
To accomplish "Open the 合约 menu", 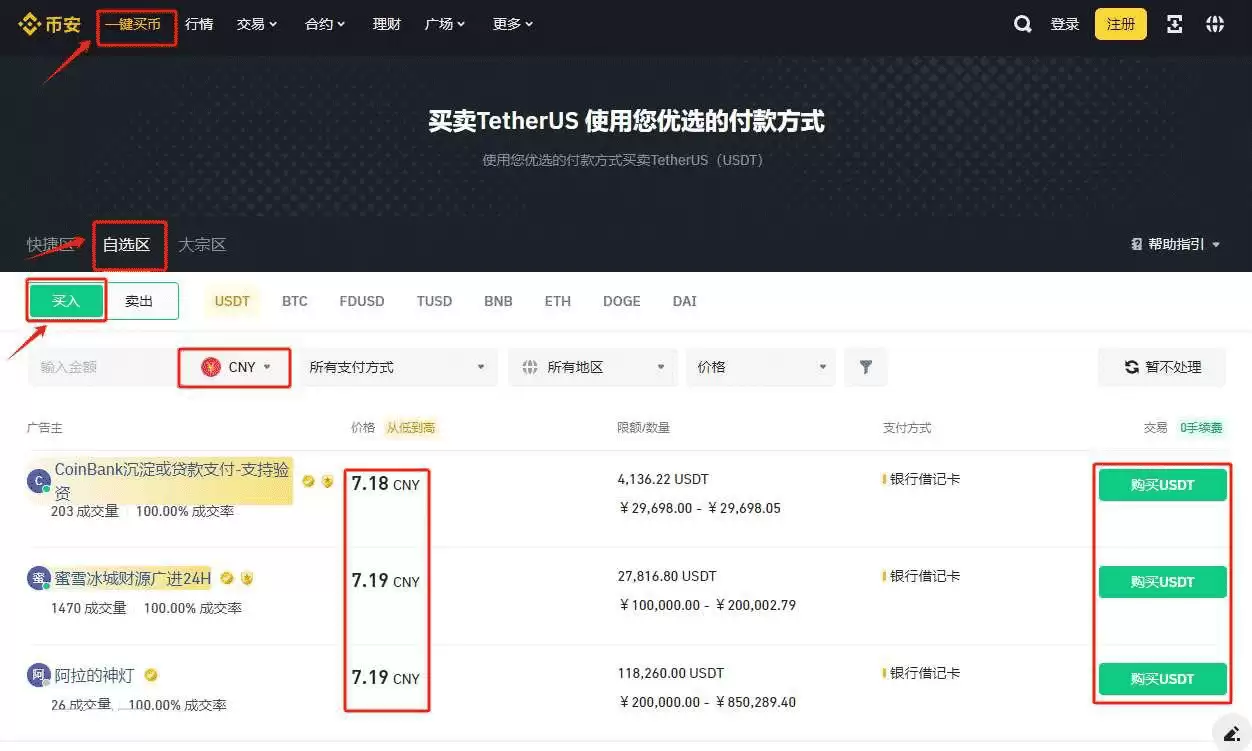I will [x=323, y=23].
